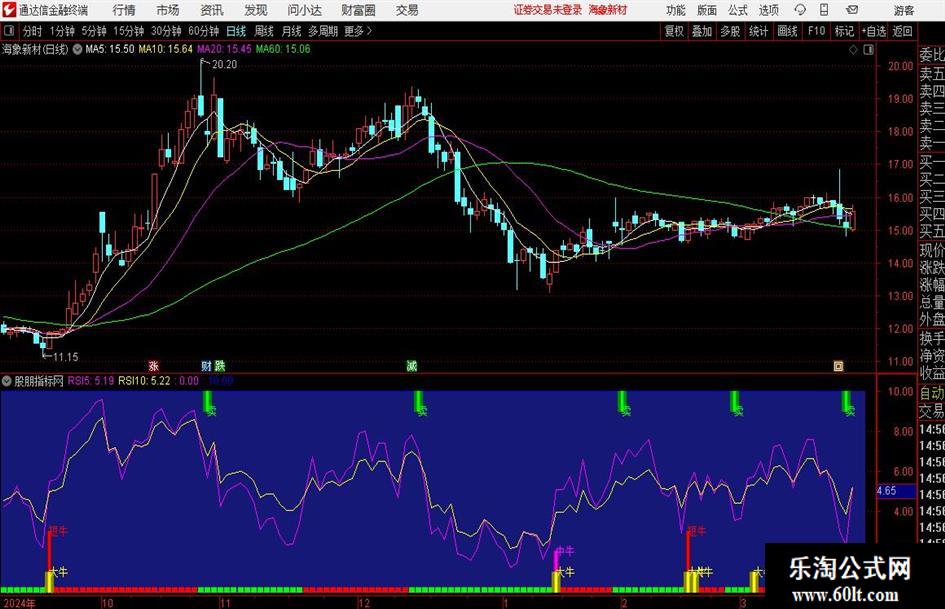
Task: Click the 复权 button
Action: tap(674, 31)
